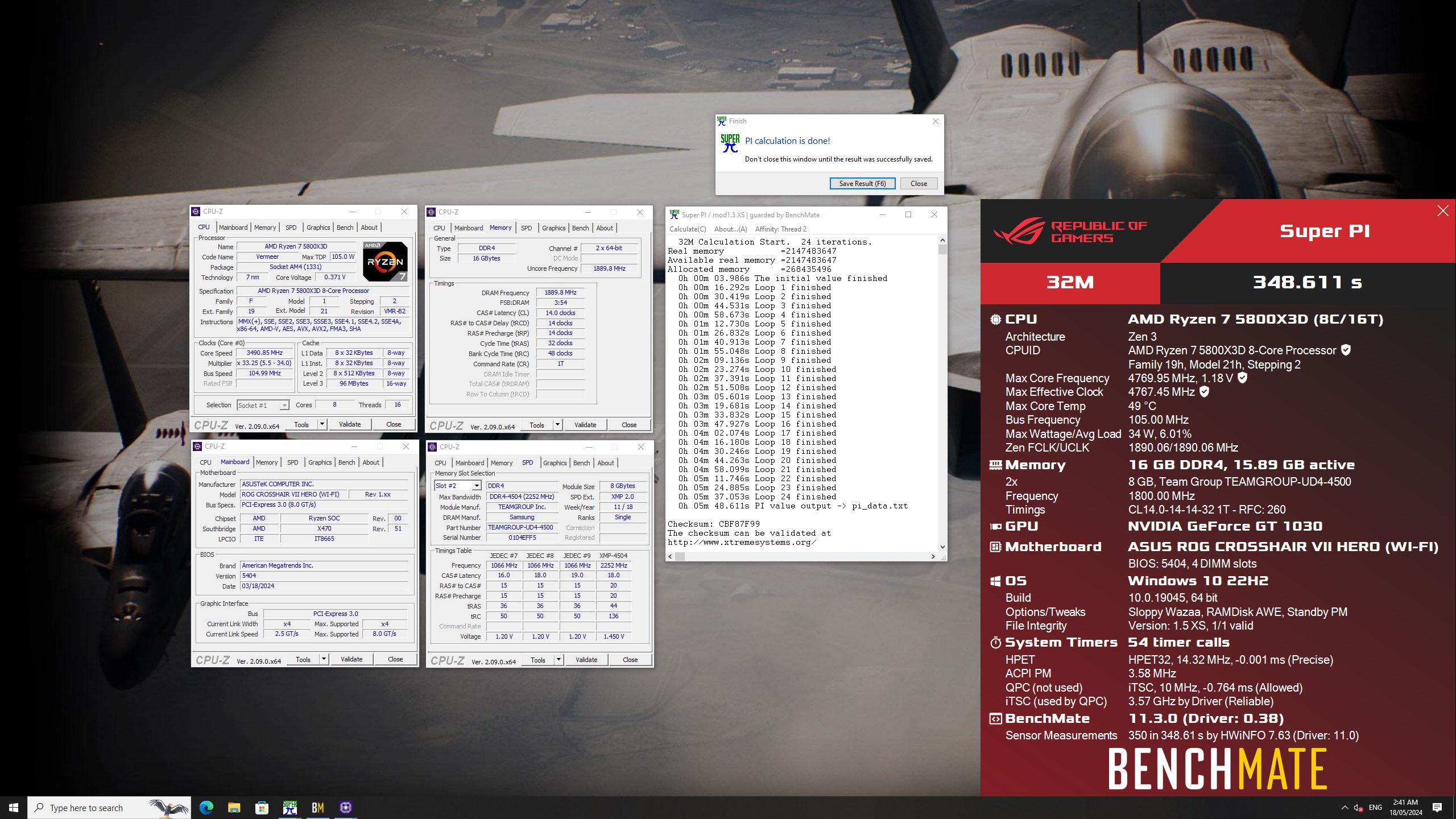Expand Tools arrow in CPU window
Image resolution: width=1456 pixels, height=819 pixels.
(322, 424)
